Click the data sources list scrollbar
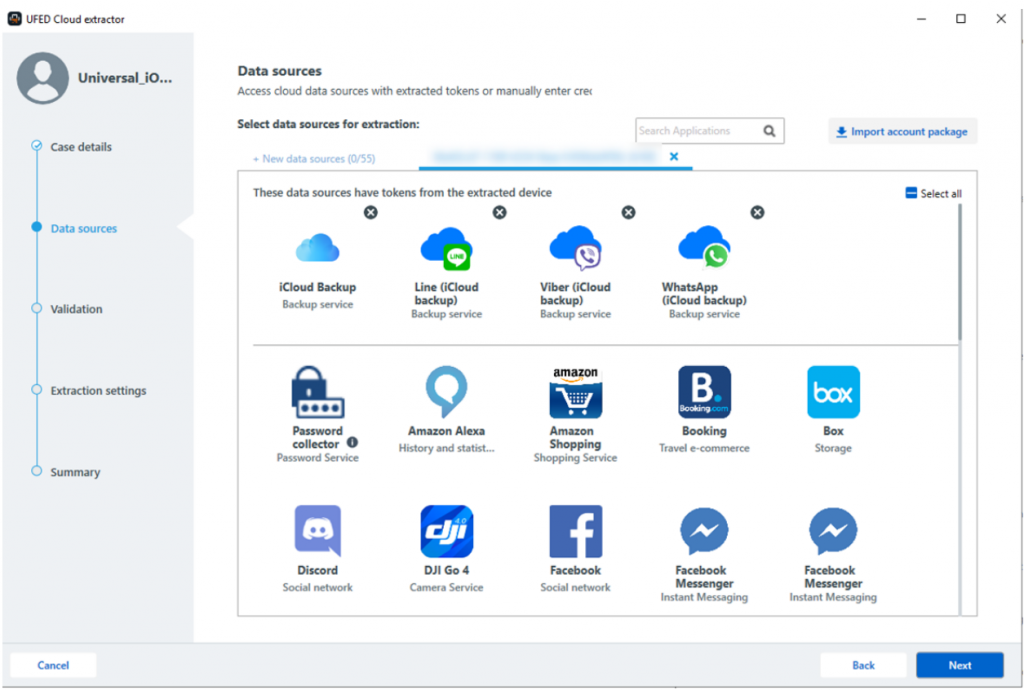Screen dimensions: 1024x690 [x=960, y=272]
